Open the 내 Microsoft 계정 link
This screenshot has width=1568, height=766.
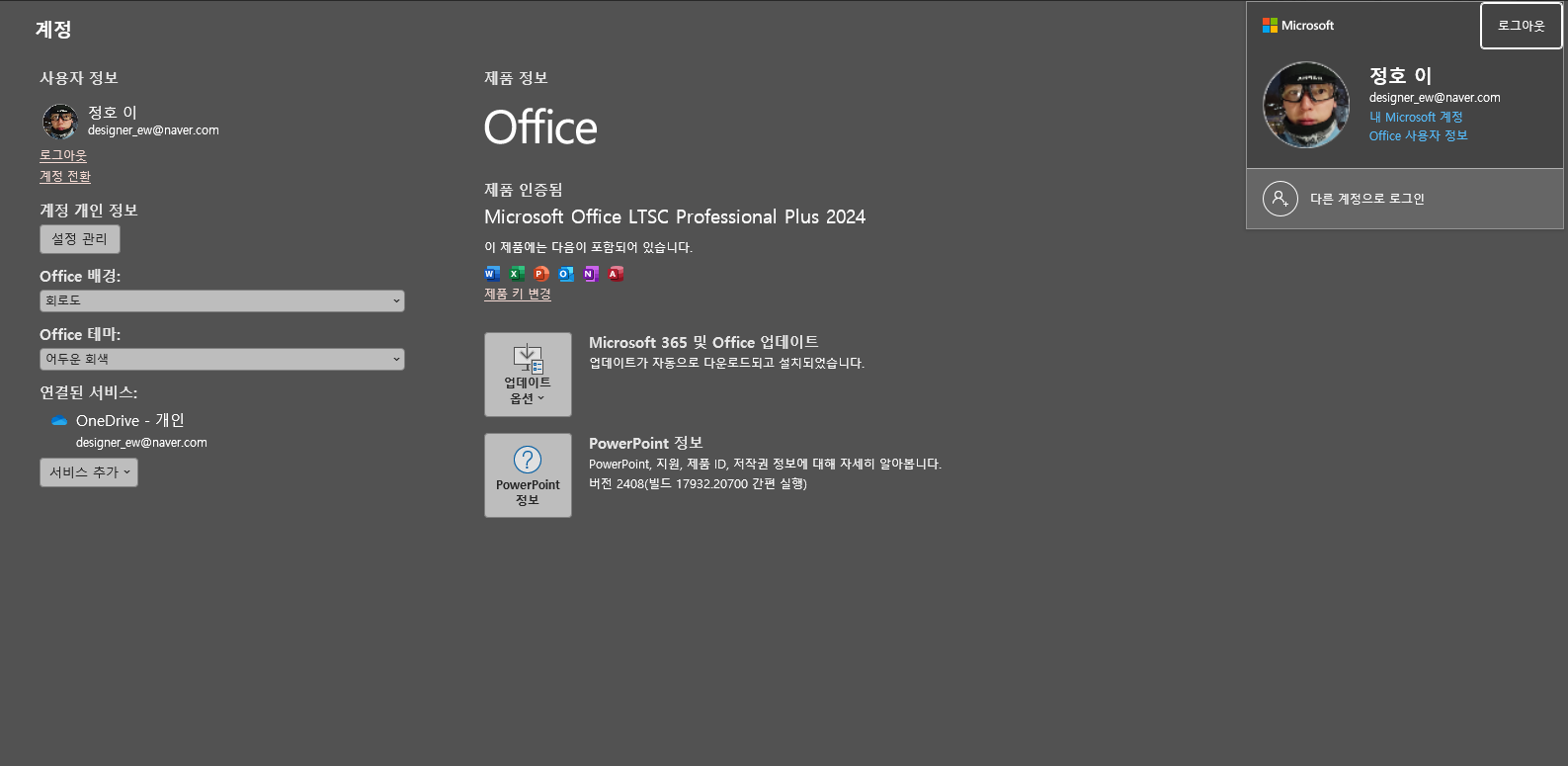pos(1416,117)
